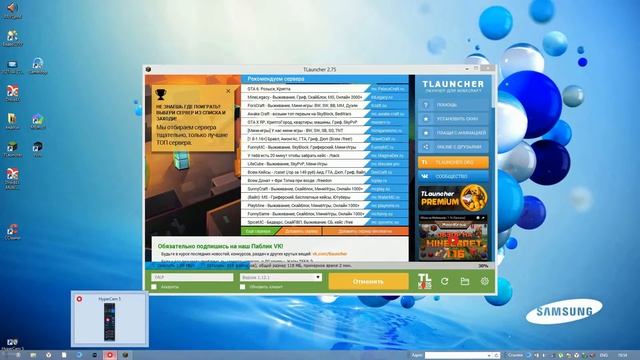640x360 pixels.
Task: Open the install skins sidebar item
Action: pyautogui.click(x=453, y=119)
